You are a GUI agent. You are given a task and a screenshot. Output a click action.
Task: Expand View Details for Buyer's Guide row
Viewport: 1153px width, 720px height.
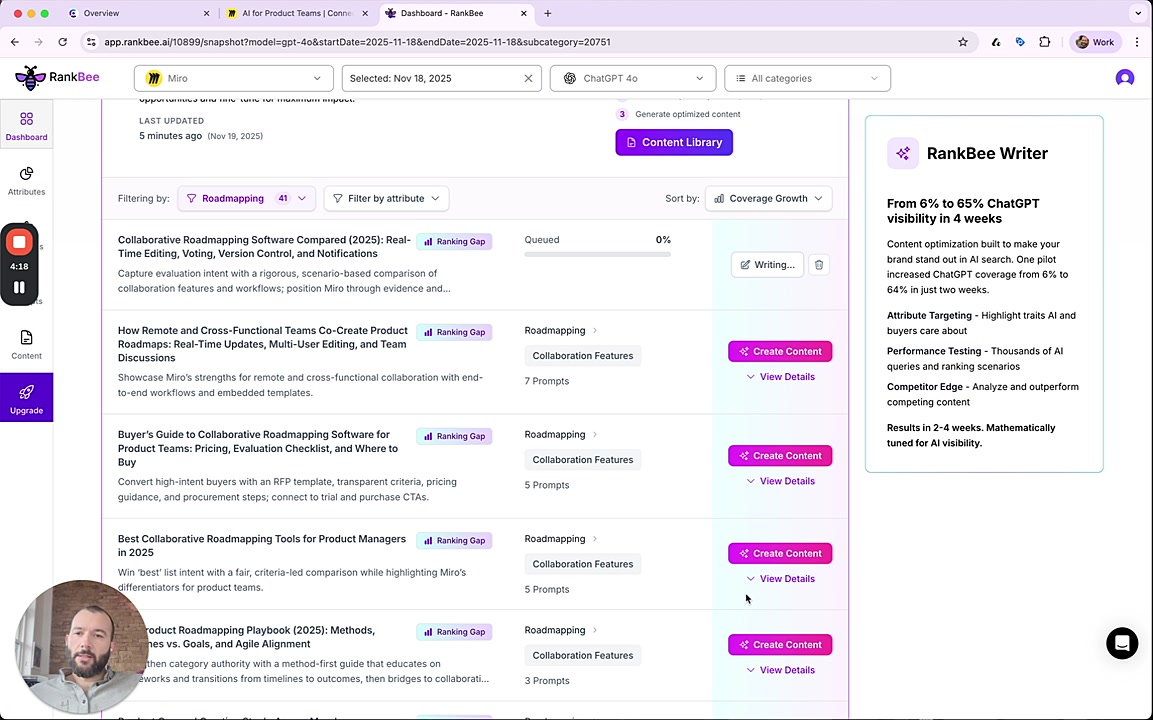click(780, 481)
